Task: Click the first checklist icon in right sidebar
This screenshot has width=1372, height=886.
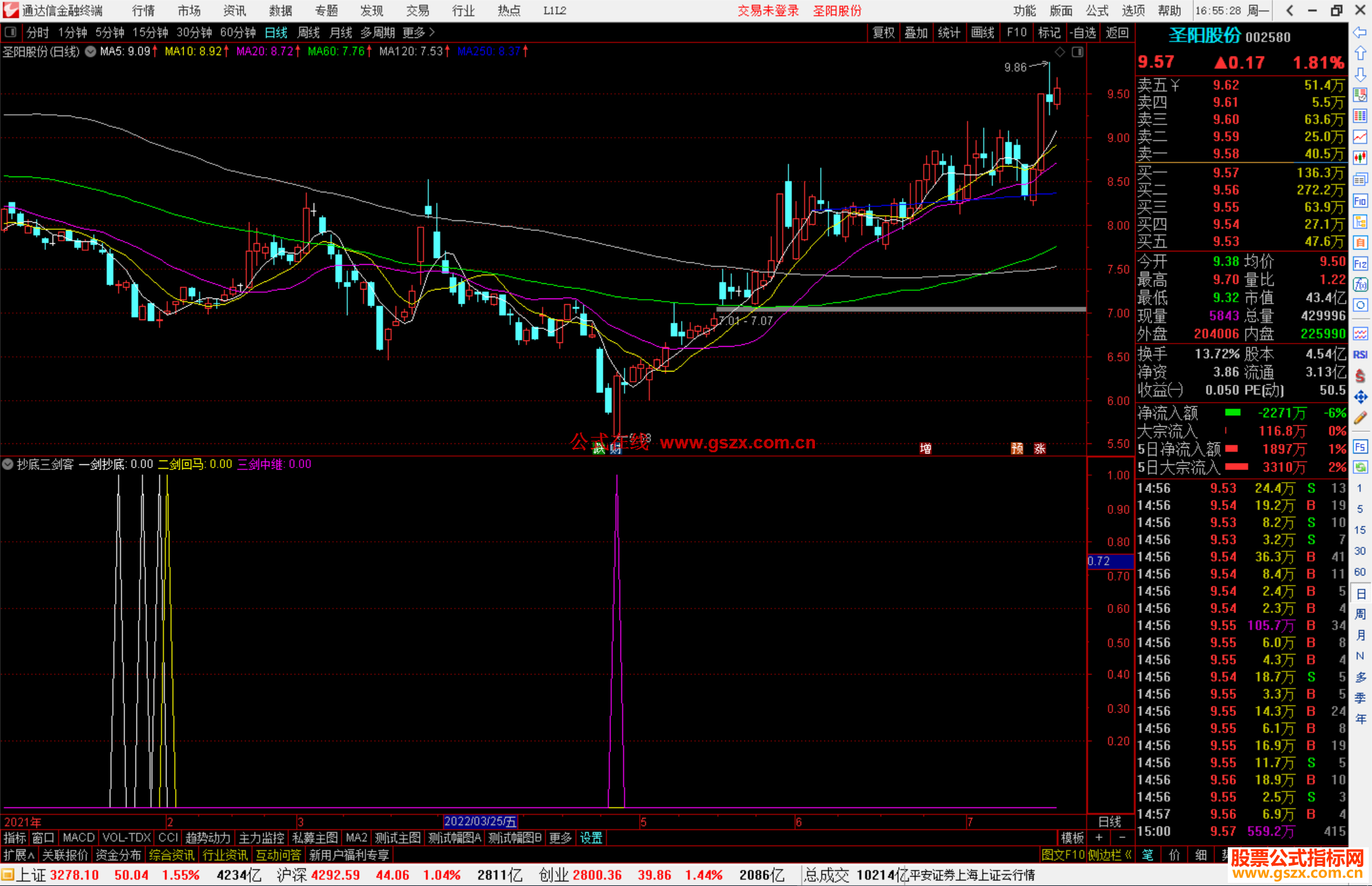Action: tap(1360, 95)
